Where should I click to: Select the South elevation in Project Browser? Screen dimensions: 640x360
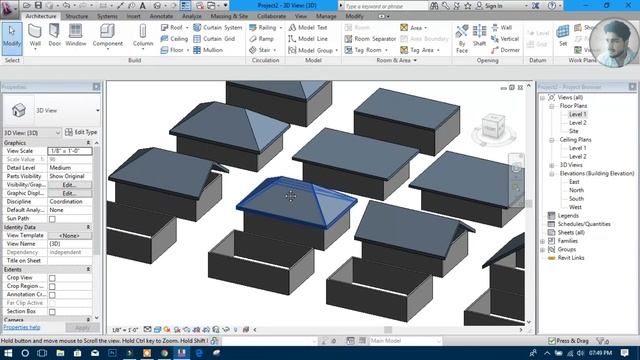(x=576, y=199)
